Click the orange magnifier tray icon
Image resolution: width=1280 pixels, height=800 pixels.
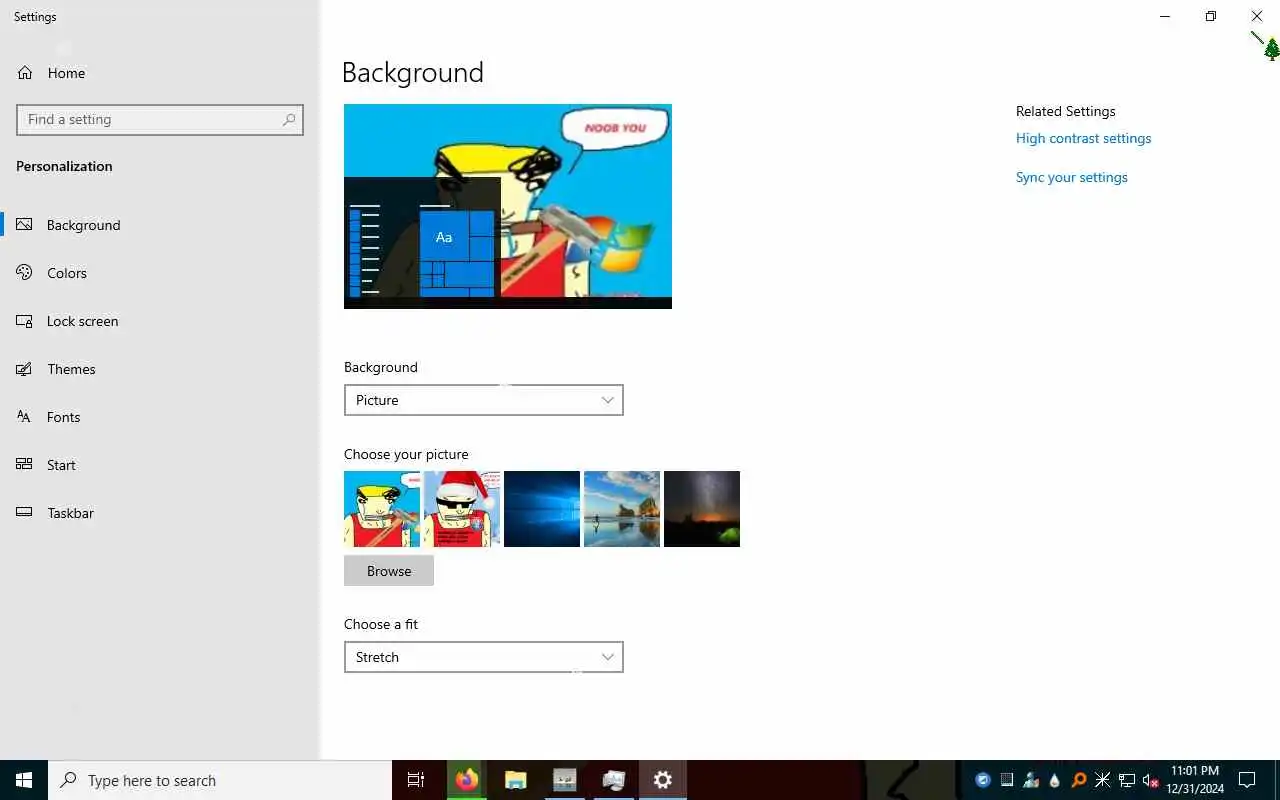1079,780
